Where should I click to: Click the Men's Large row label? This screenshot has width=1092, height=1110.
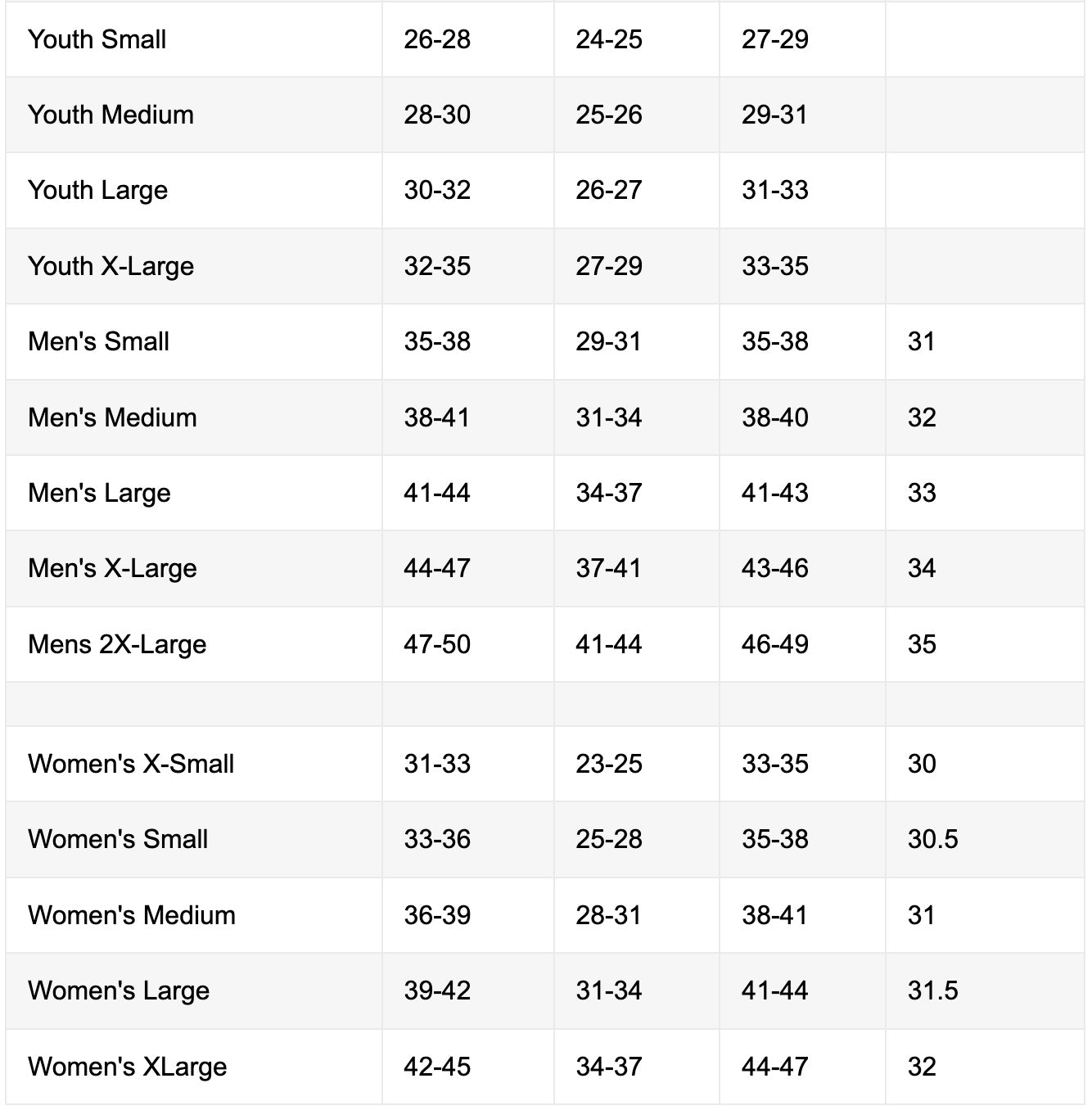point(99,493)
